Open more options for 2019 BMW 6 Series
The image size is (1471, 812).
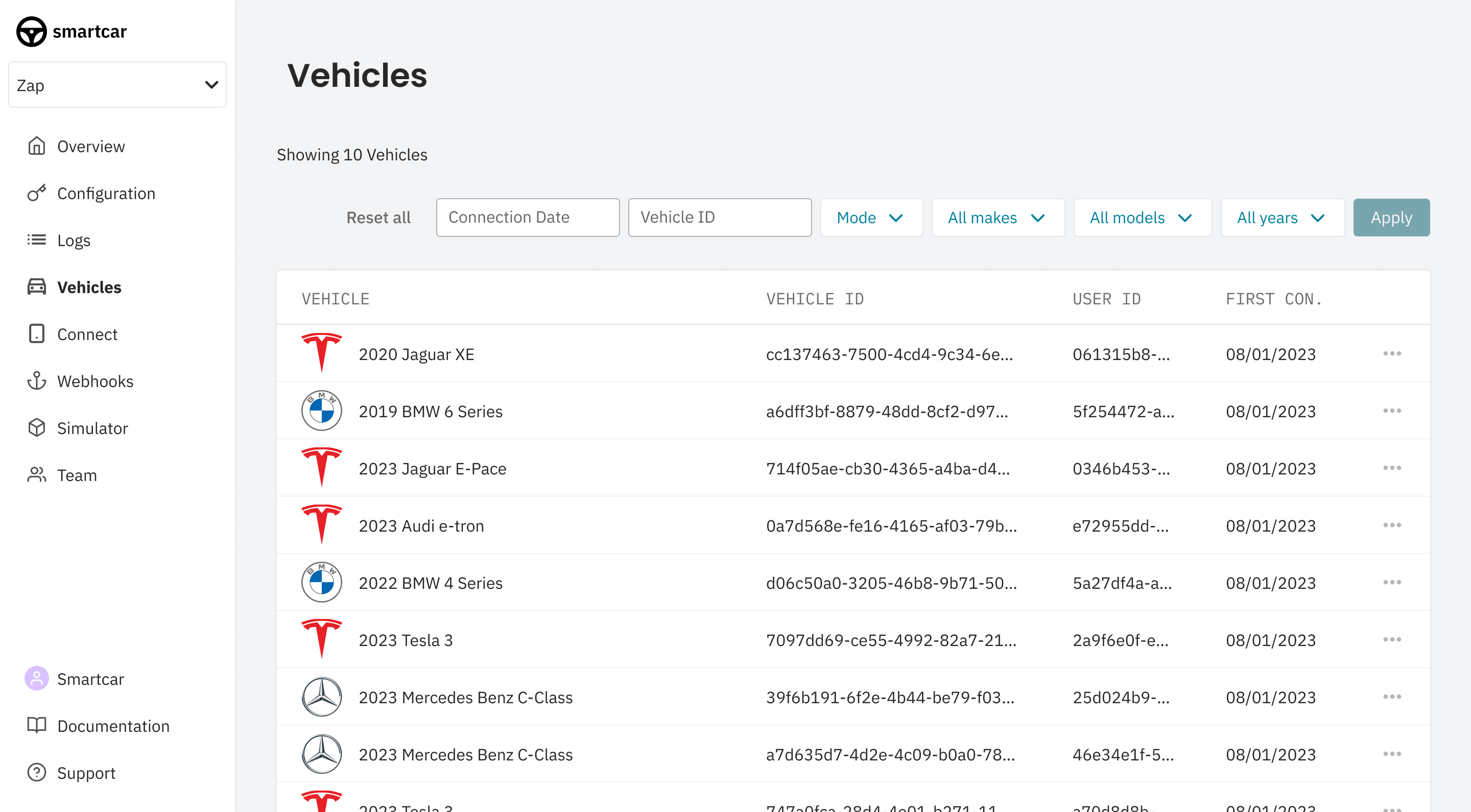[1392, 411]
